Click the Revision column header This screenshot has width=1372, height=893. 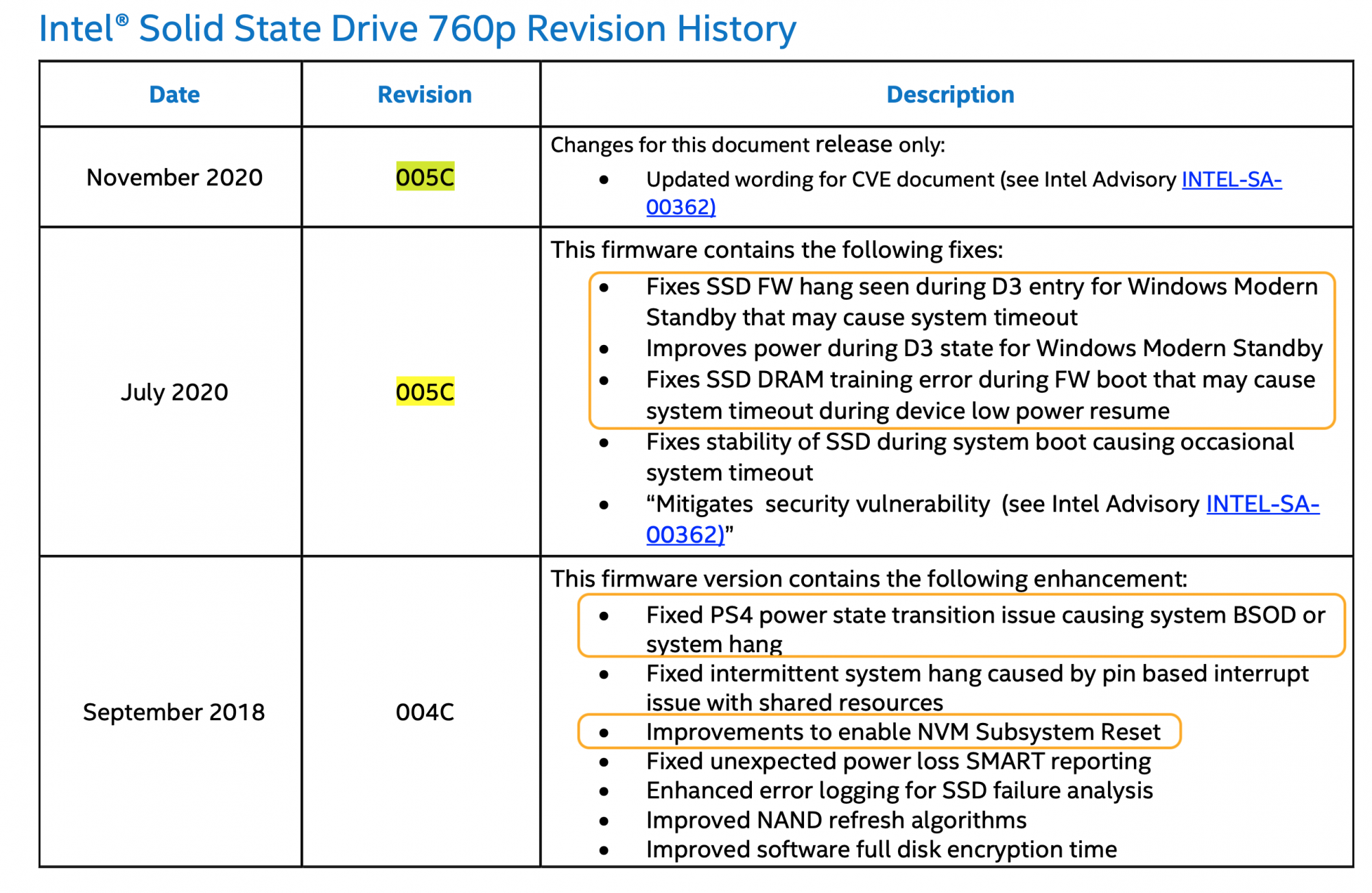point(425,95)
